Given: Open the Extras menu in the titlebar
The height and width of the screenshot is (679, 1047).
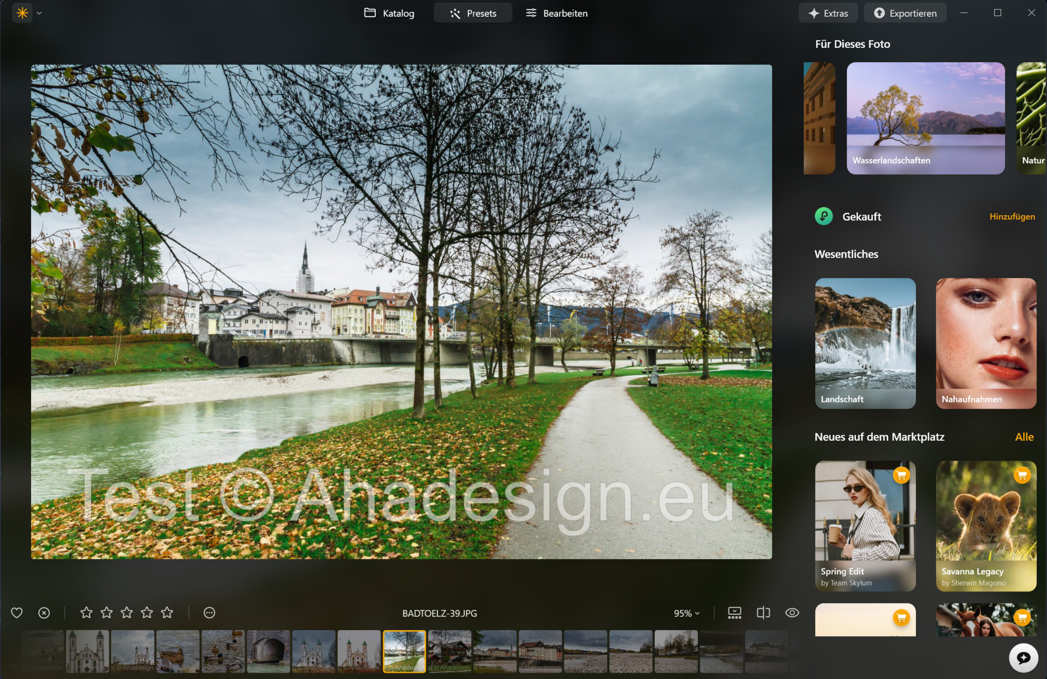Looking at the screenshot, I should [x=828, y=13].
